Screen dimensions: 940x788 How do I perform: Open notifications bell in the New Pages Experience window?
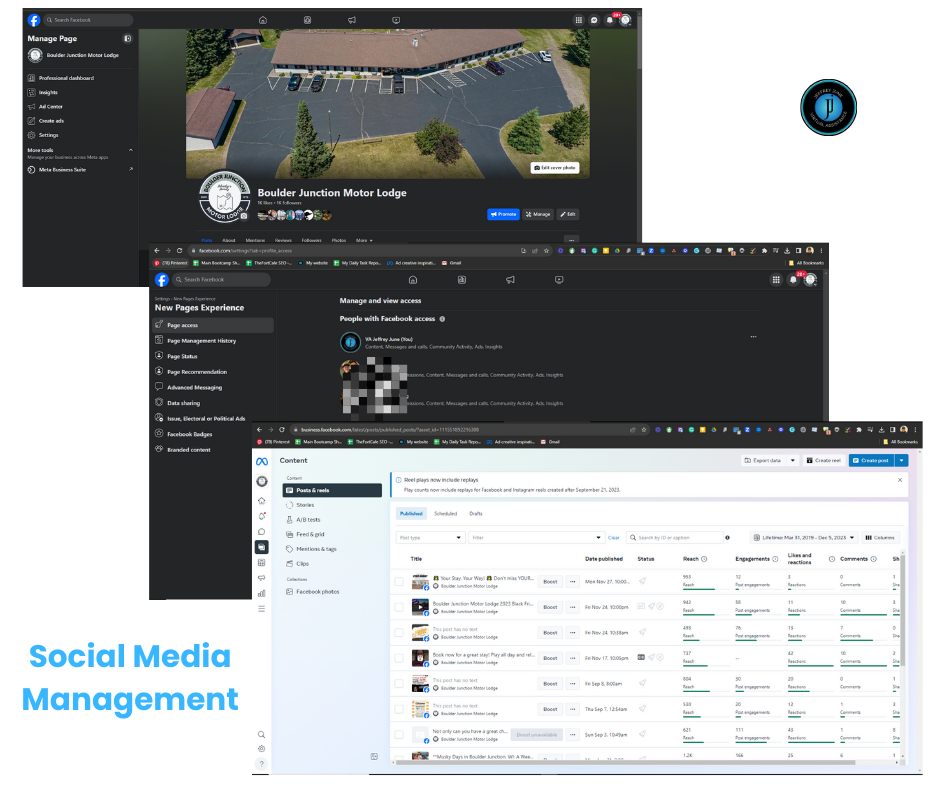(793, 279)
